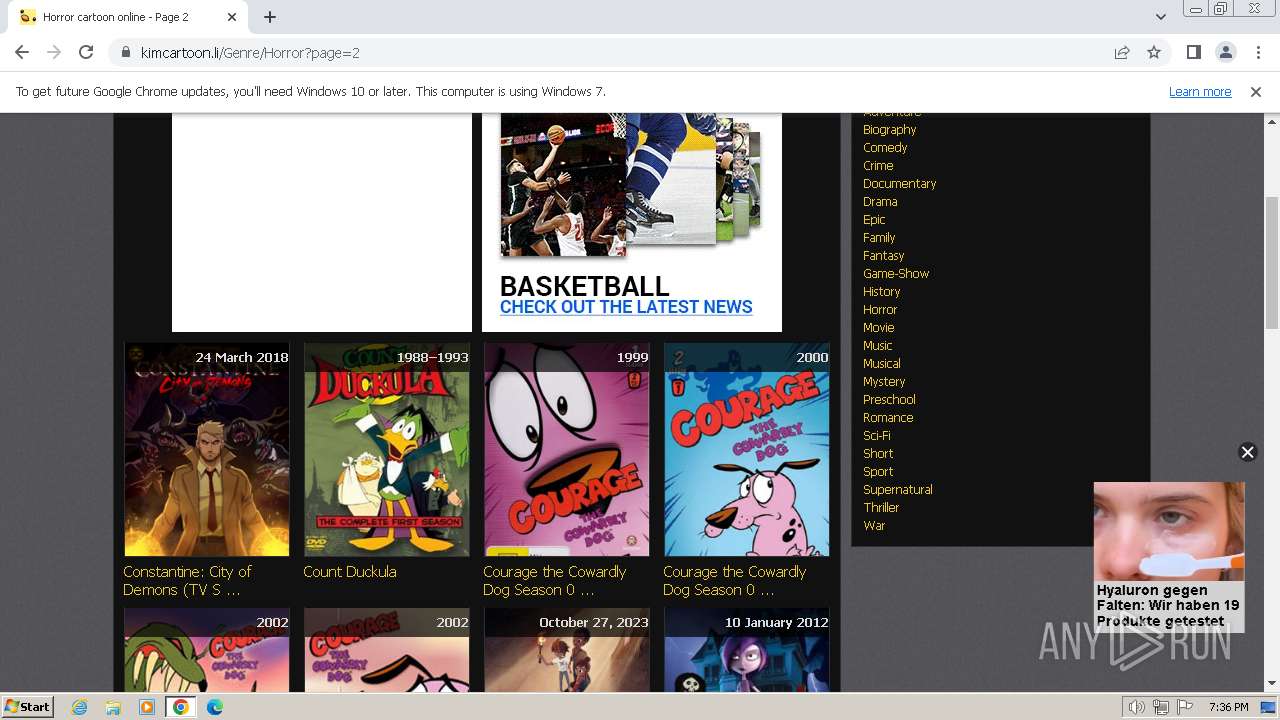
Task: Launch media player from taskbar
Action: coord(147,707)
